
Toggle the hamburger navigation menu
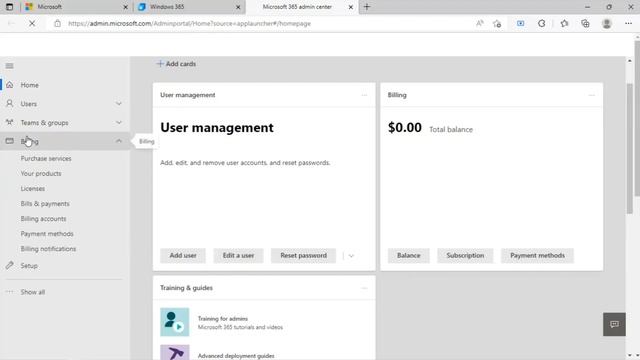[x=9, y=66]
